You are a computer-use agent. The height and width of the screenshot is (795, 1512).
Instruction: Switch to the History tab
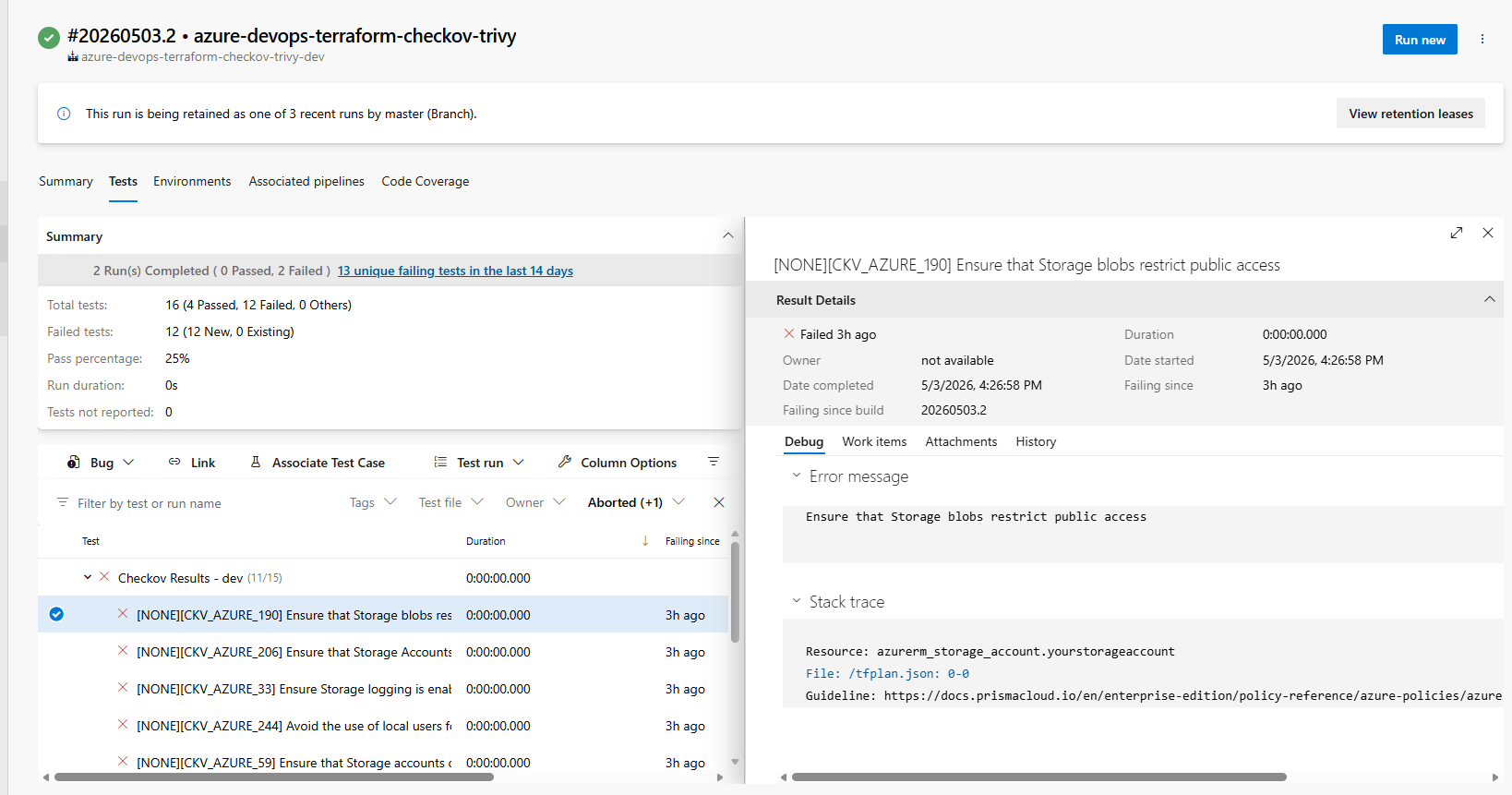click(x=1036, y=441)
